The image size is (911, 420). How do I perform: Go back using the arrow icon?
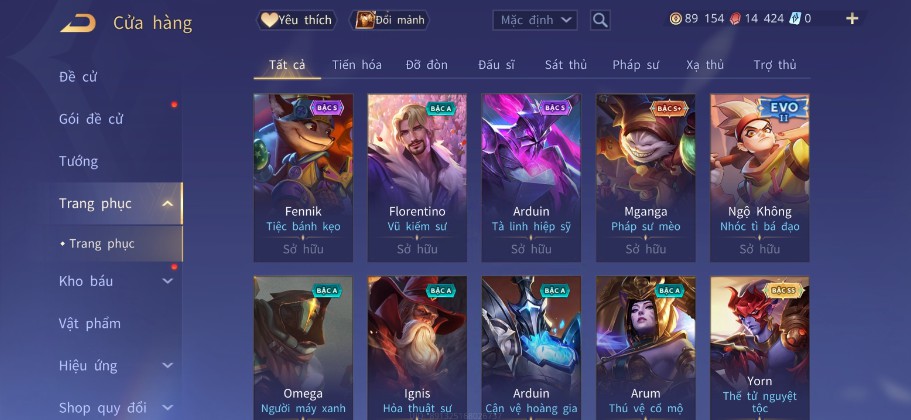pos(78,23)
